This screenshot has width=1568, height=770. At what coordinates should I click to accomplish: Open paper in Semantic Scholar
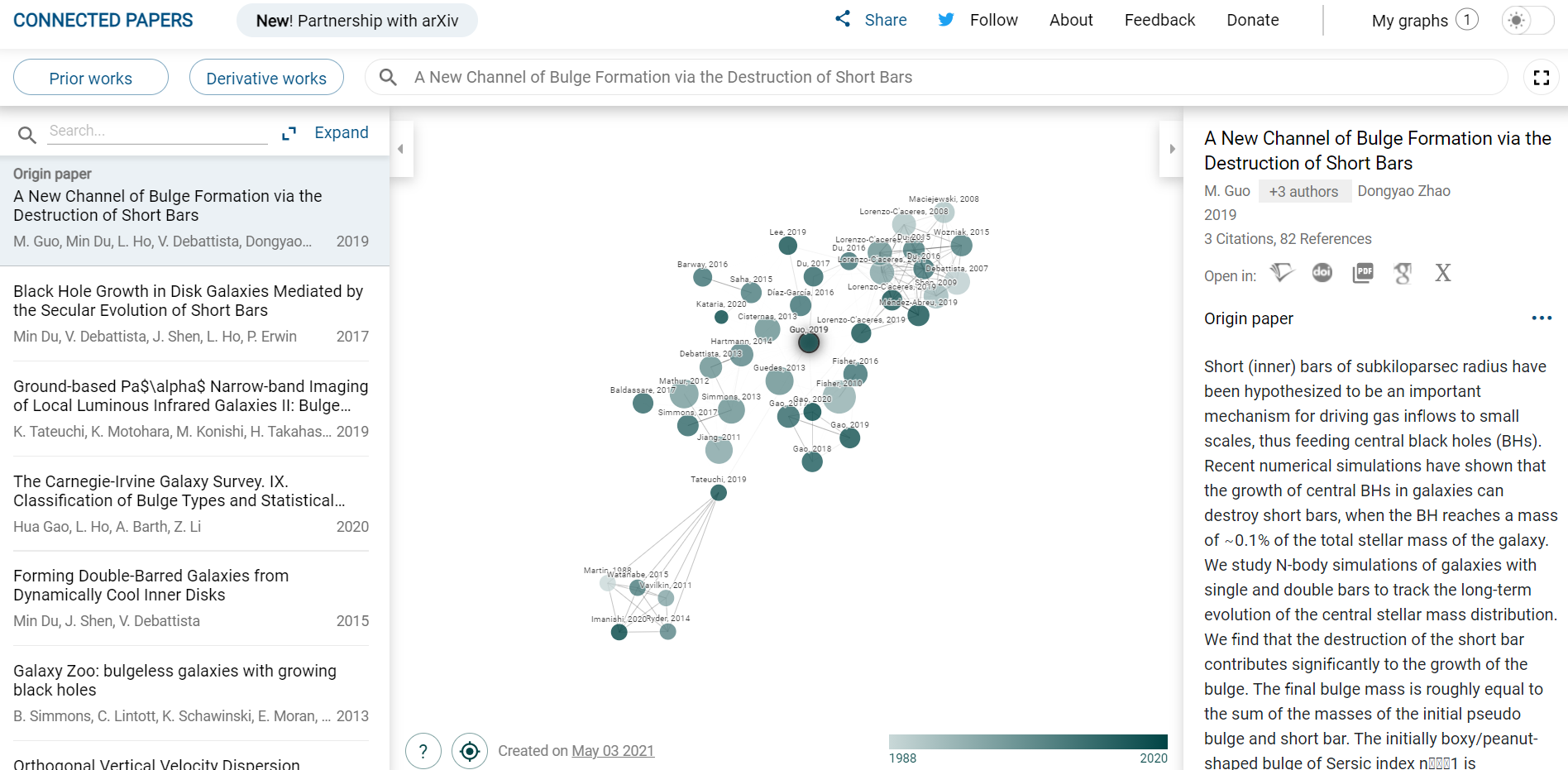point(1282,273)
